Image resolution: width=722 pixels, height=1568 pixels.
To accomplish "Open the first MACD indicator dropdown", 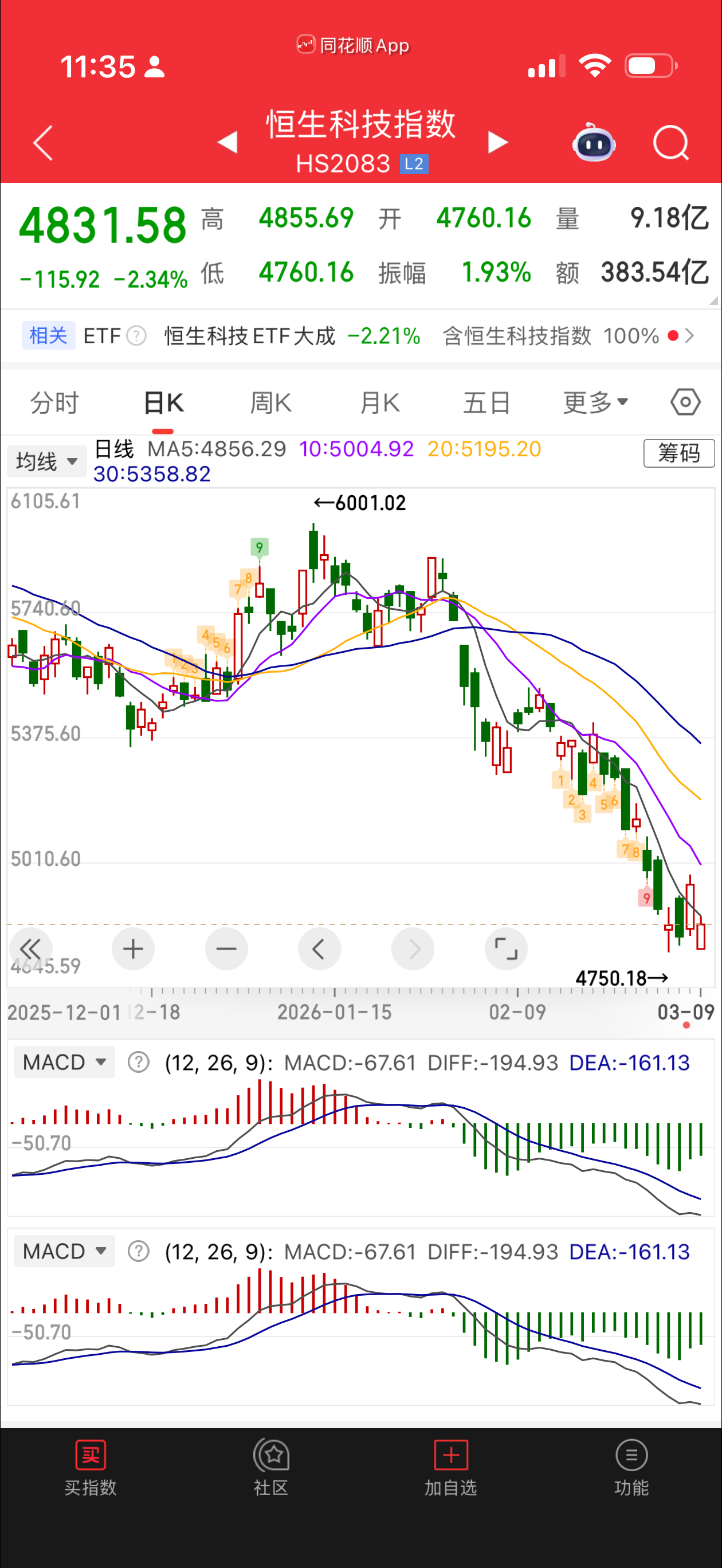I will [x=64, y=1062].
